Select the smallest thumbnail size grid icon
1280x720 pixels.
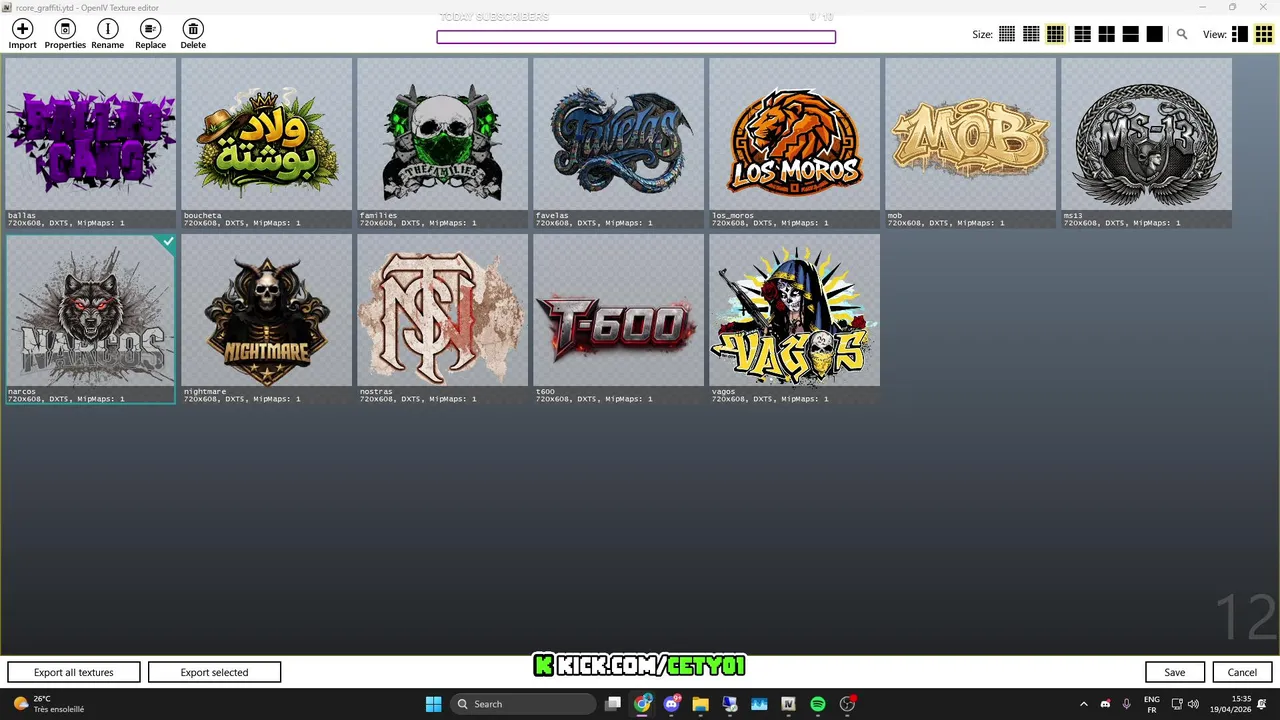pyautogui.click(x=1007, y=34)
